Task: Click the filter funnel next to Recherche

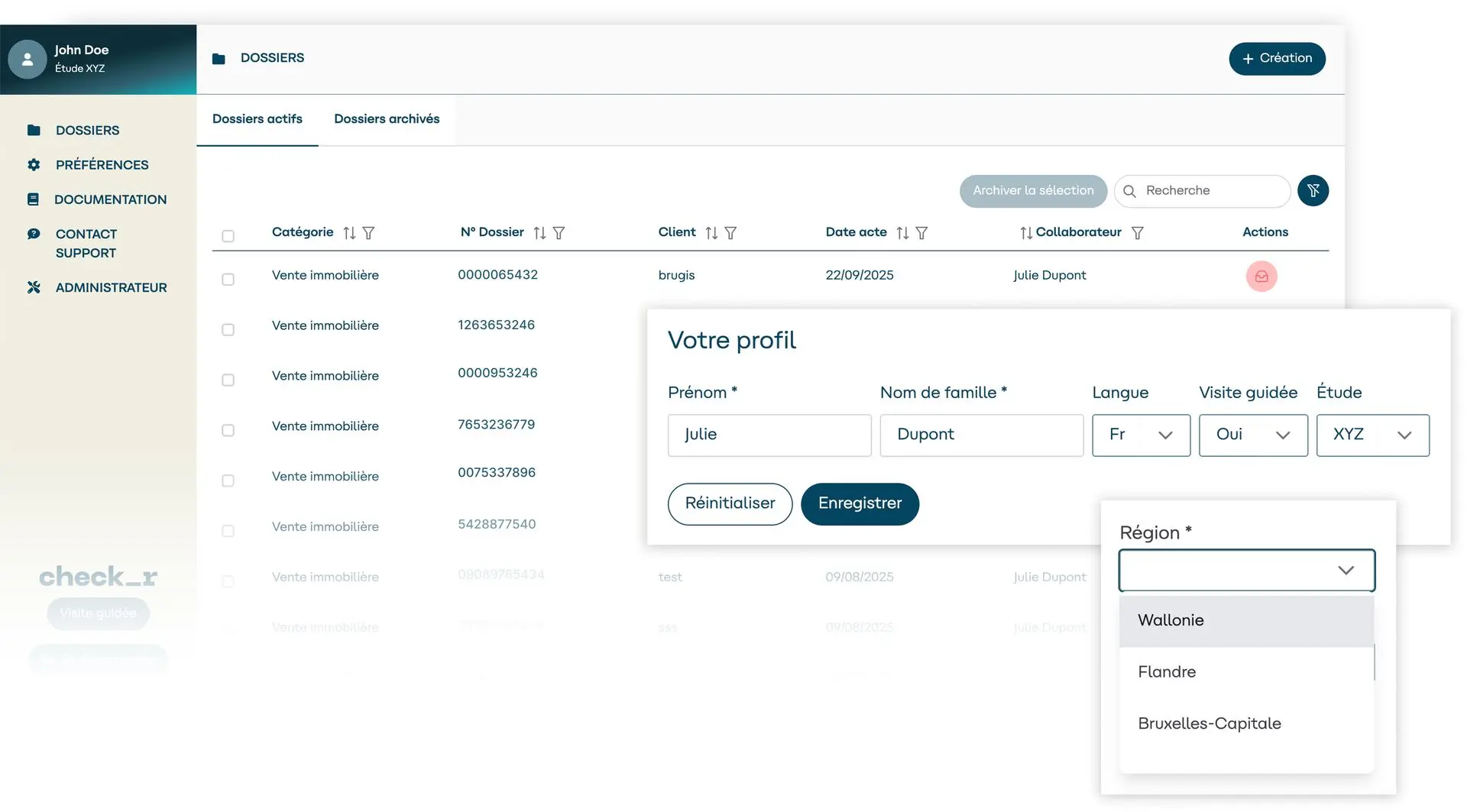Action: click(x=1313, y=190)
